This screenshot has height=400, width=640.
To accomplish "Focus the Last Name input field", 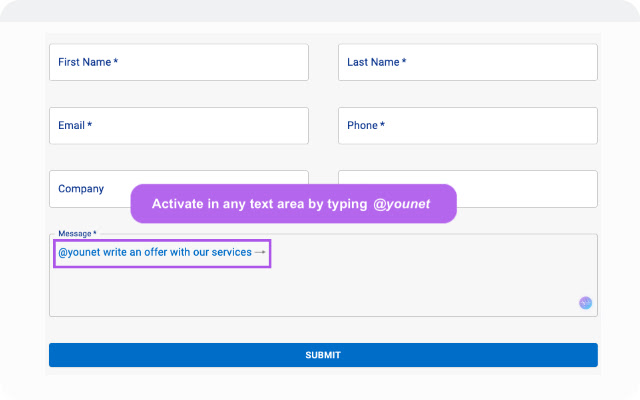I will coord(468,62).
